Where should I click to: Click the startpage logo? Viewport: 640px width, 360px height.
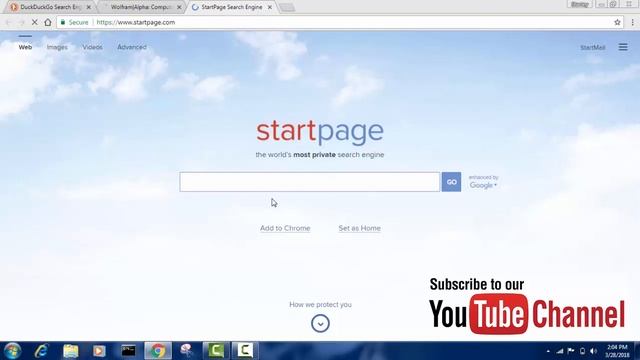click(320, 132)
